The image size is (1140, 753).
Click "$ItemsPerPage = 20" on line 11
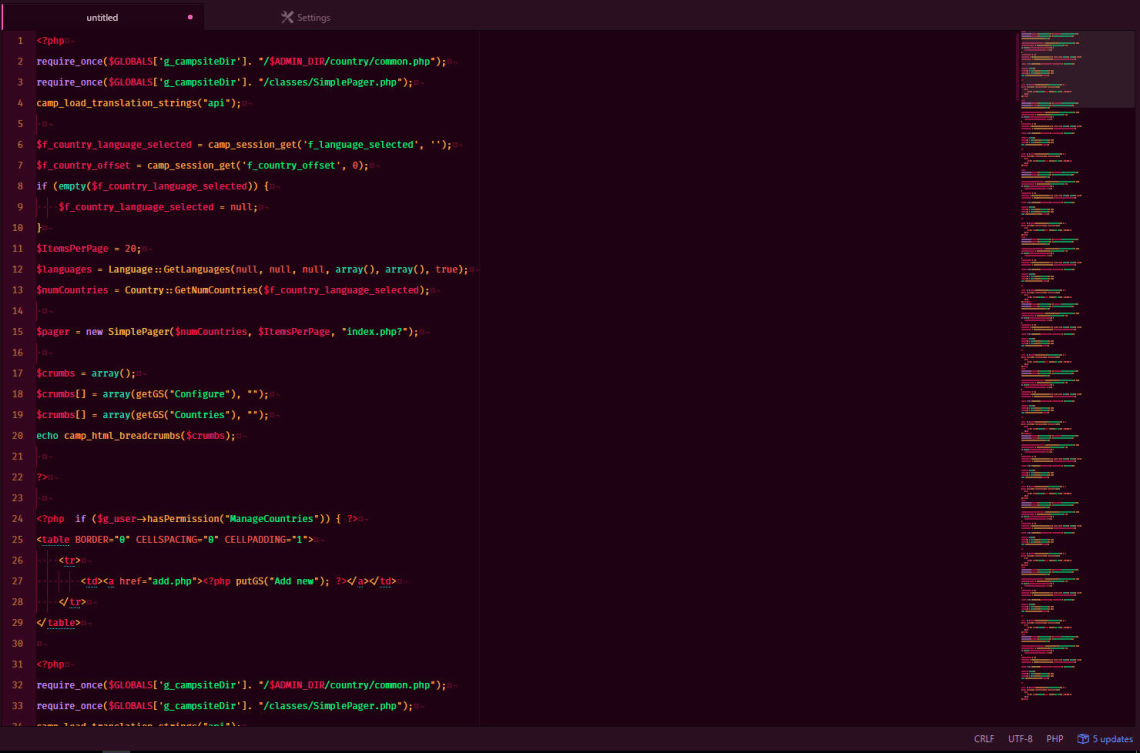point(87,249)
